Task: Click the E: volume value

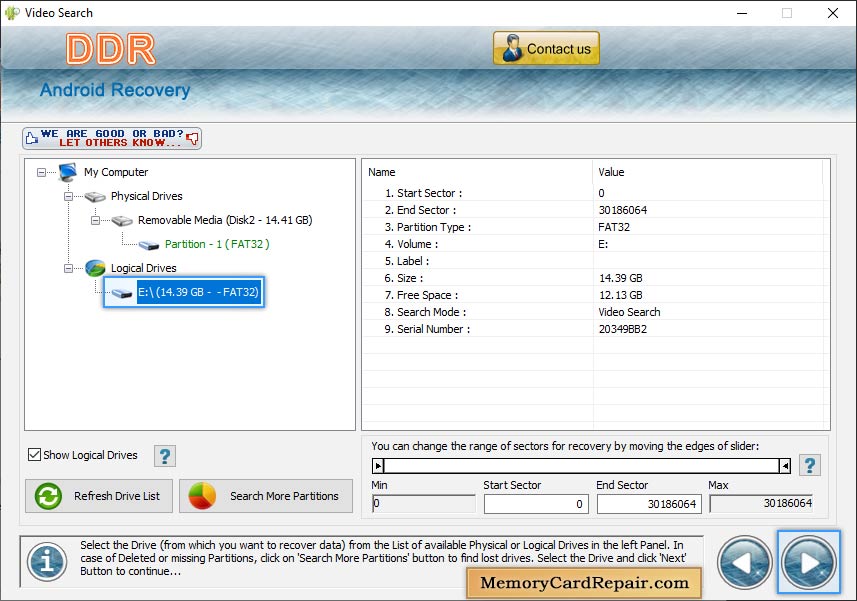Action: point(603,244)
